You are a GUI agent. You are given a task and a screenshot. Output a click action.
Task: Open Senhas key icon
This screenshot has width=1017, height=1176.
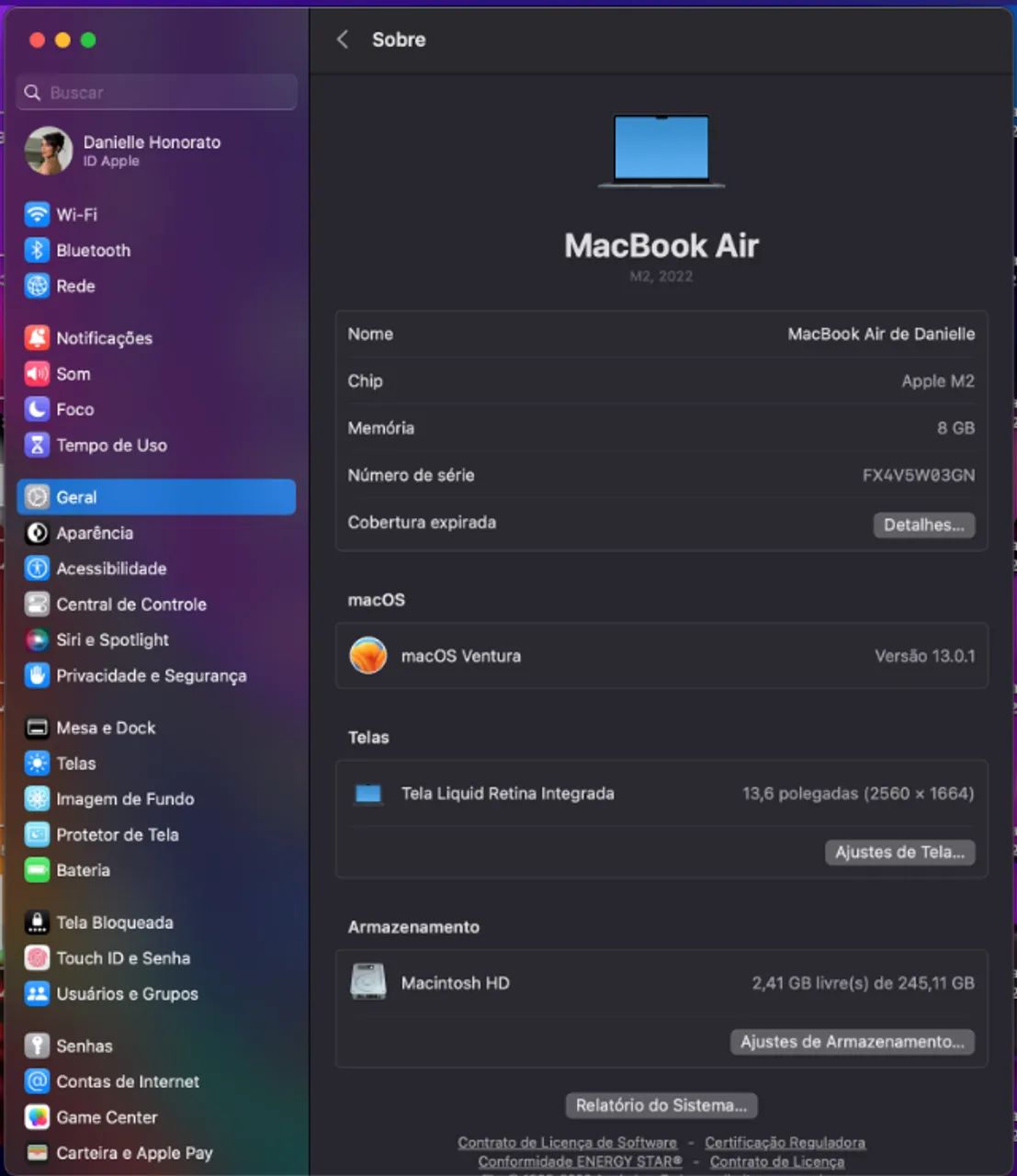(x=37, y=1046)
